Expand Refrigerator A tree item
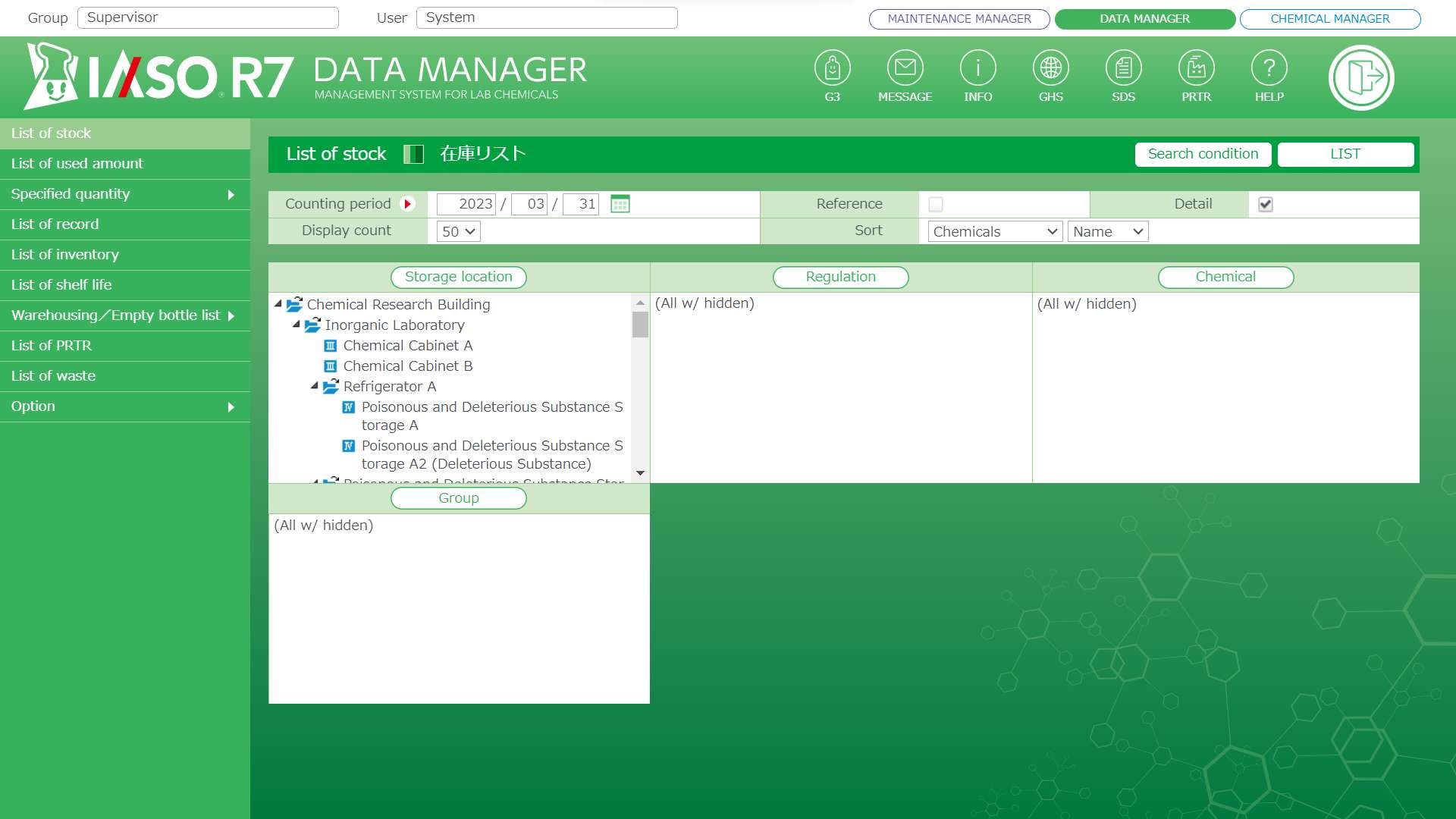The width and height of the screenshot is (1456, 819). click(x=314, y=386)
